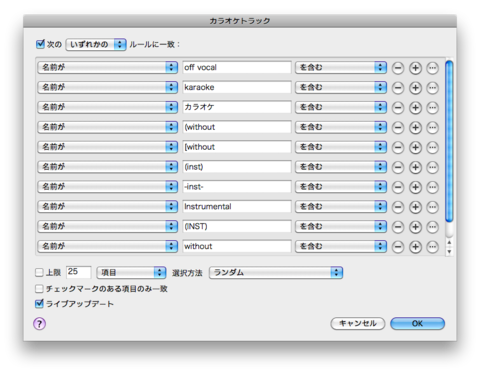Add a rule after the 'off vocal' row

415,68
